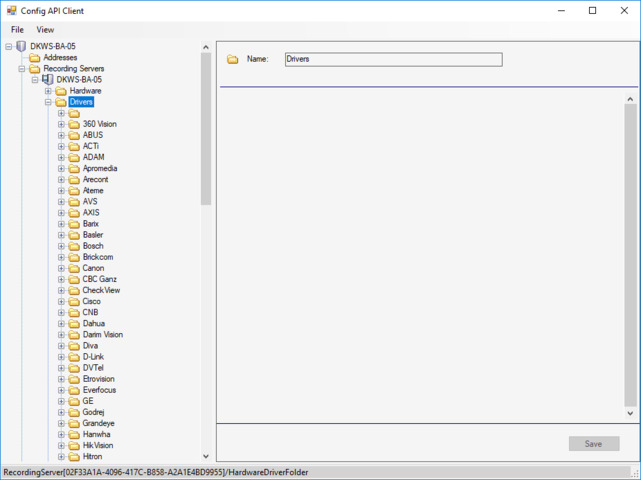Viewport: 641px width, 480px height.
Task: Click the DKWS-BA-05 root server icon
Action: point(21,47)
